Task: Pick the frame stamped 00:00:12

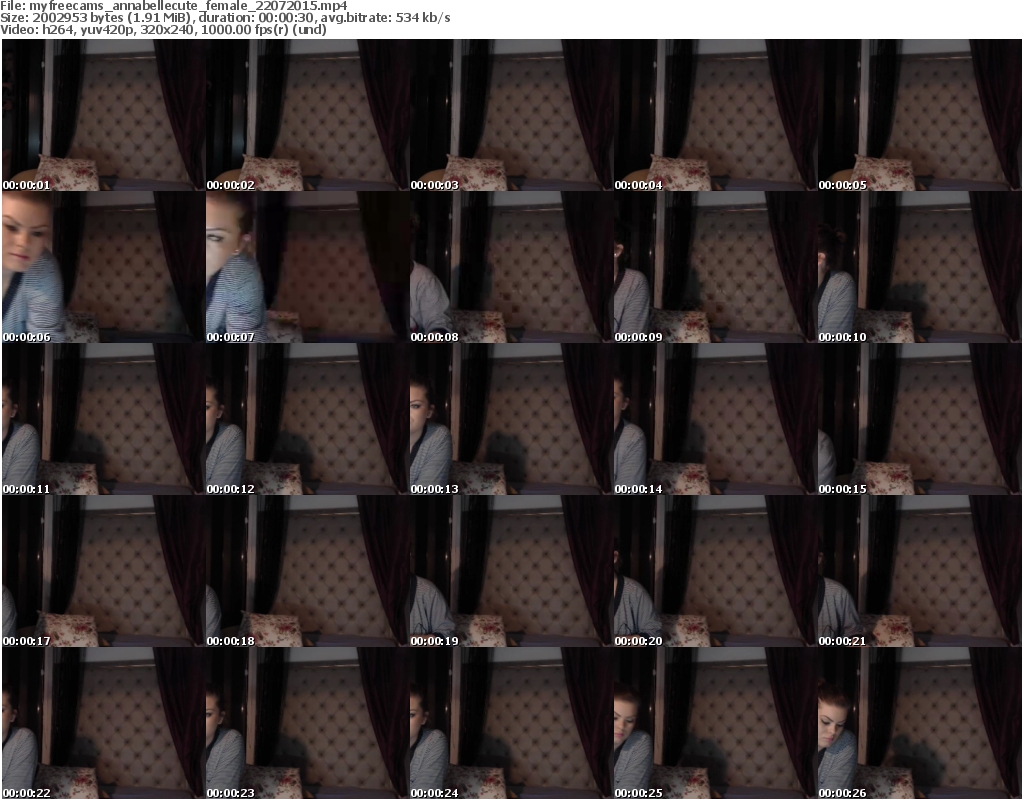Action: tap(308, 419)
